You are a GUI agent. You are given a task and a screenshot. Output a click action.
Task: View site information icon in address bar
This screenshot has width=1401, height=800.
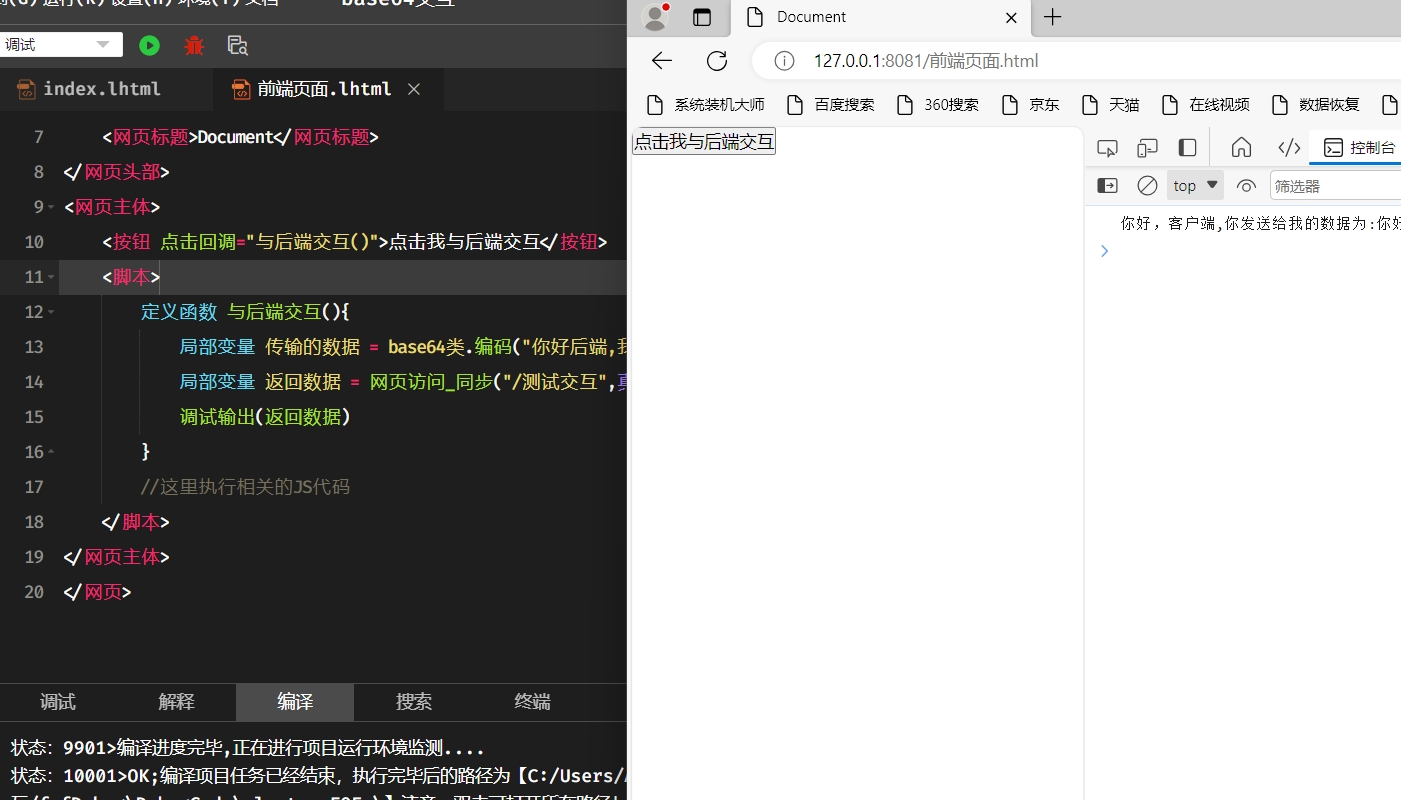(x=785, y=61)
